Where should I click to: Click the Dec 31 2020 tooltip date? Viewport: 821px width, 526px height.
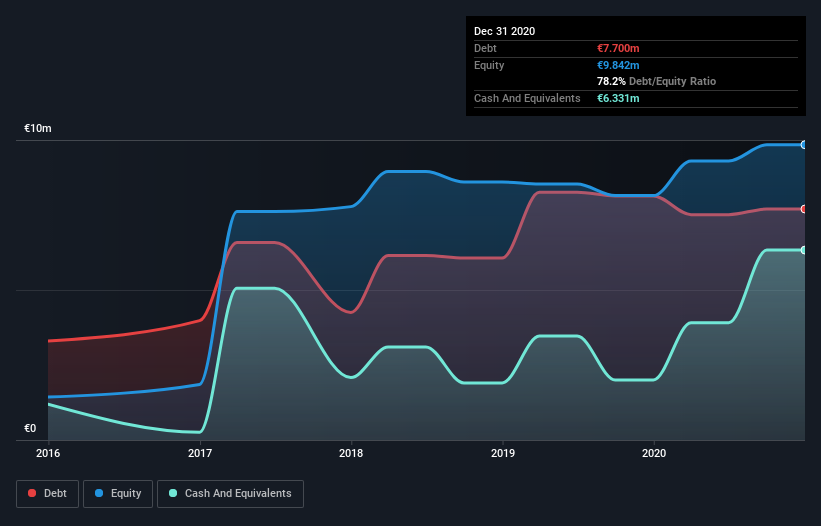click(505, 31)
